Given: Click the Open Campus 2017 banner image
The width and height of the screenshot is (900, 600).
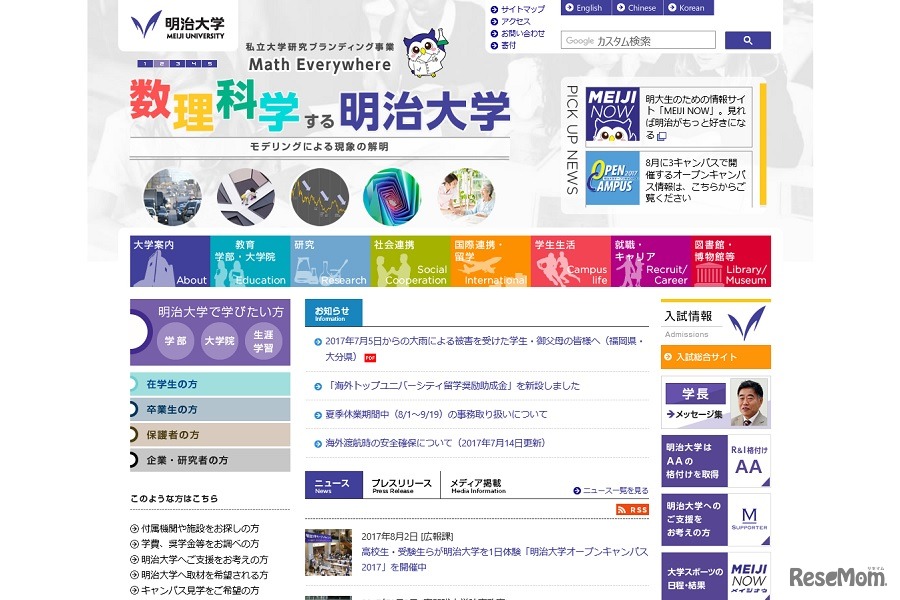Looking at the screenshot, I should pyautogui.click(x=612, y=178).
